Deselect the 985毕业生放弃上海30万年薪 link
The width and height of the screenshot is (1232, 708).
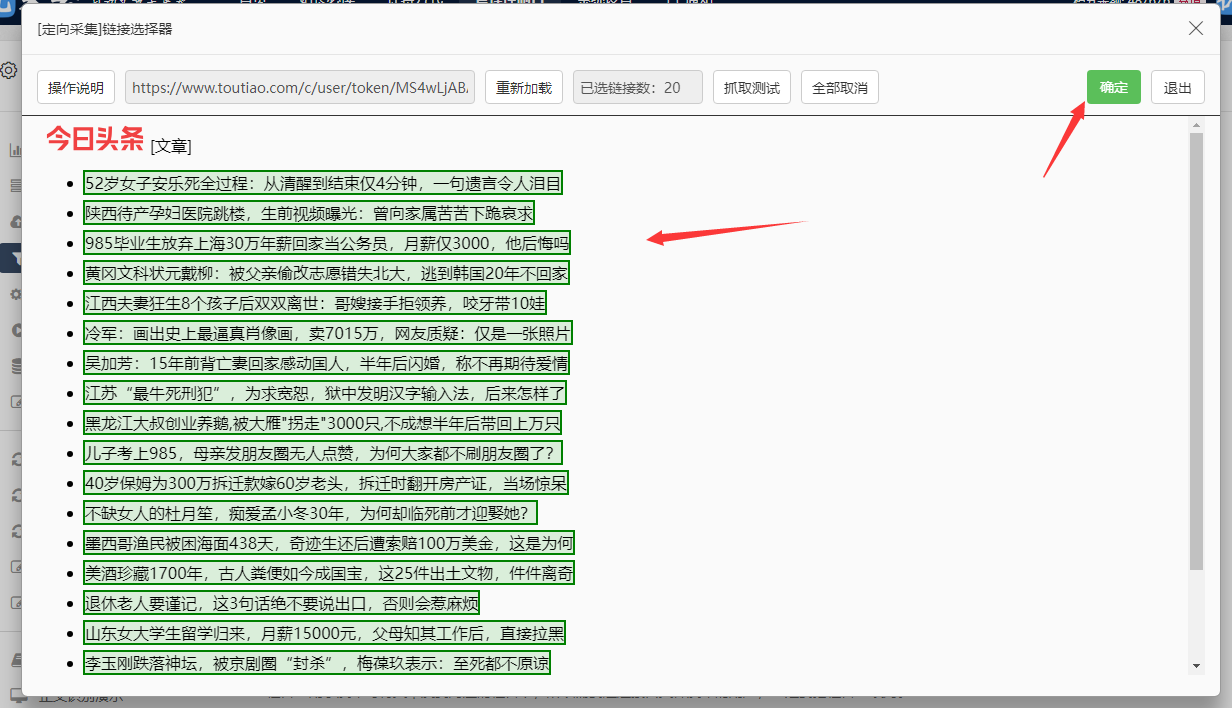click(327, 243)
